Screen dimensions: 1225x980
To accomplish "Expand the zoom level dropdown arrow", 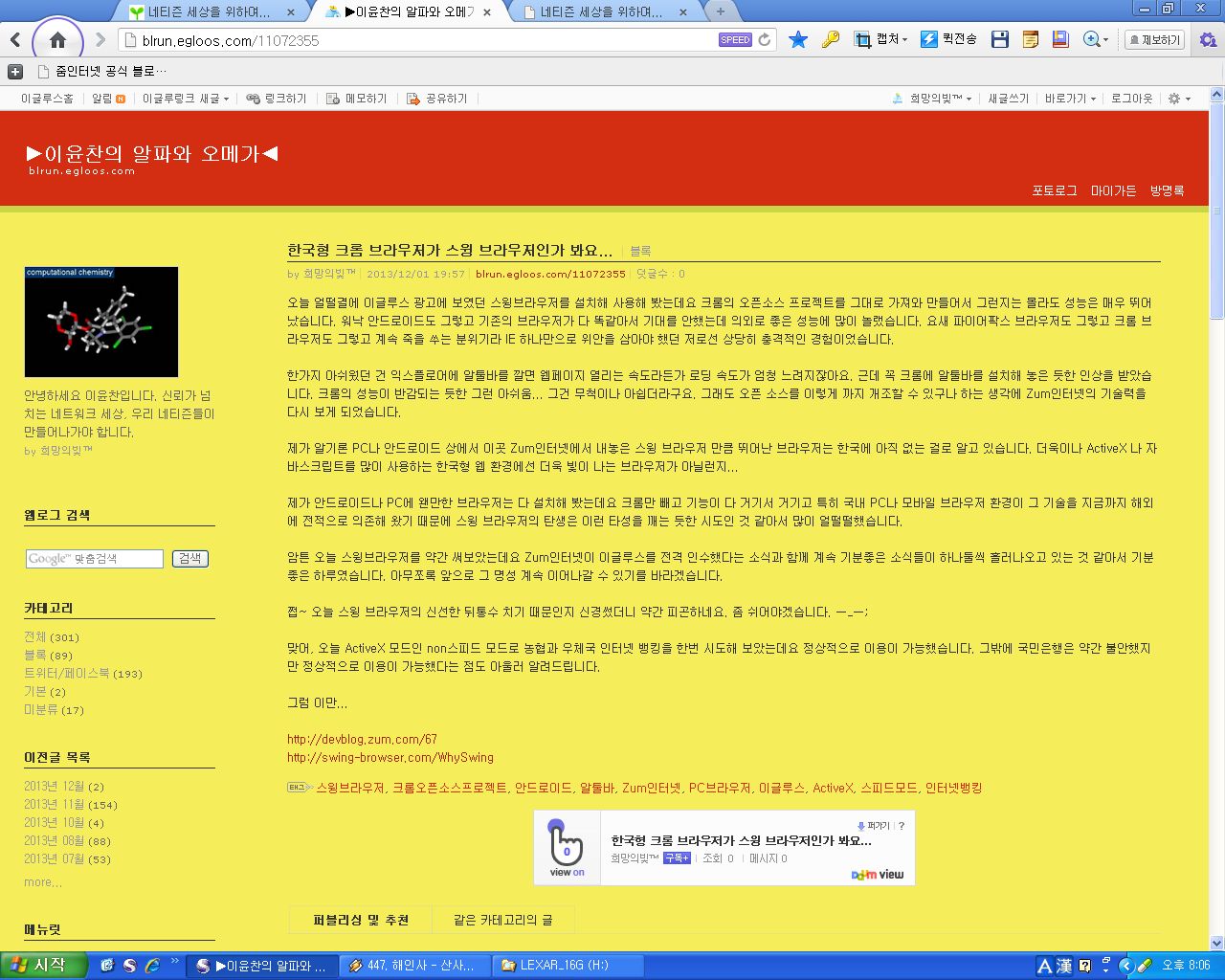I will [x=1106, y=40].
